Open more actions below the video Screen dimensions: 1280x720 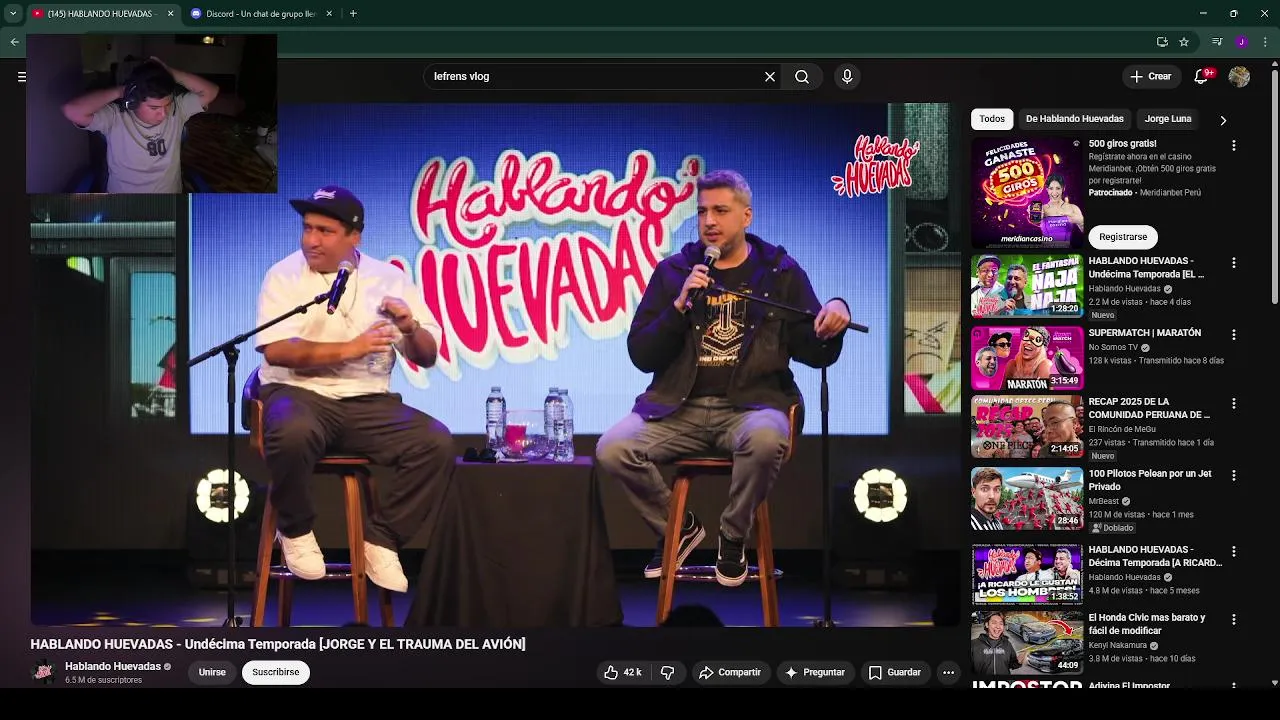pyautogui.click(x=948, y=673)
